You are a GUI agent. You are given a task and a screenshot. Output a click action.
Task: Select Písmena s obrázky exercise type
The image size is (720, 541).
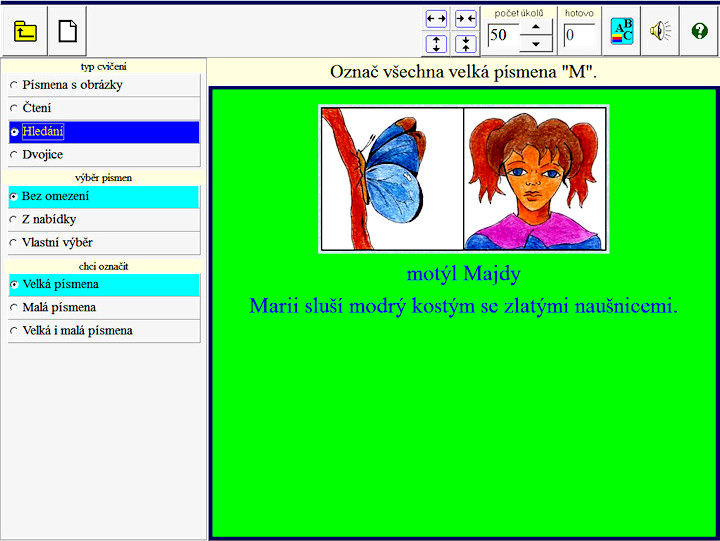[104, 85]
